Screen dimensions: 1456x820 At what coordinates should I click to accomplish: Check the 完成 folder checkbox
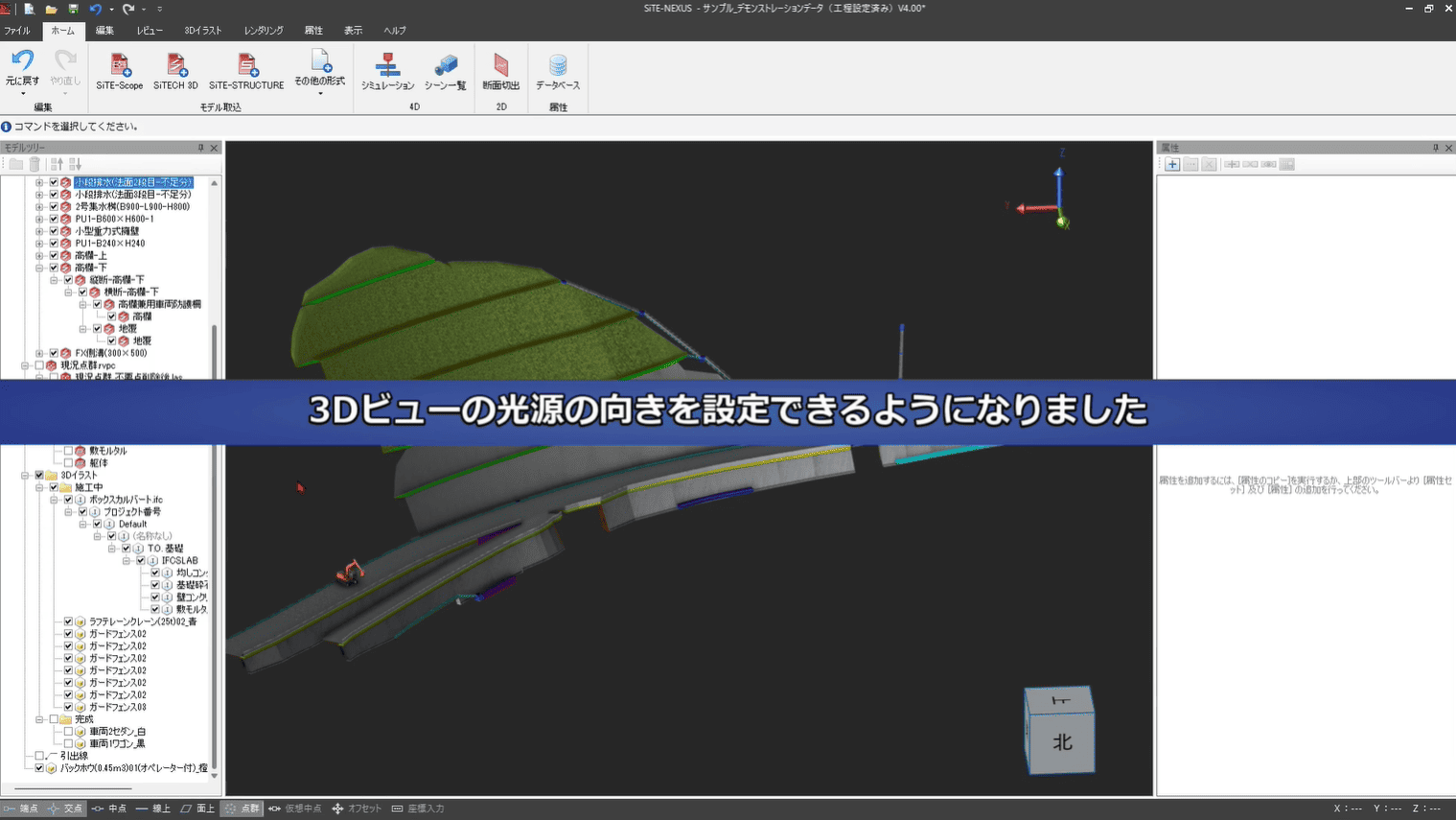coord(54,719)
